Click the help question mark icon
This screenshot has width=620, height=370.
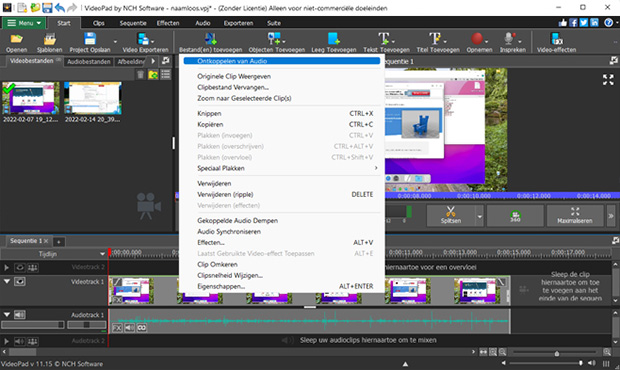click(609, 23)
